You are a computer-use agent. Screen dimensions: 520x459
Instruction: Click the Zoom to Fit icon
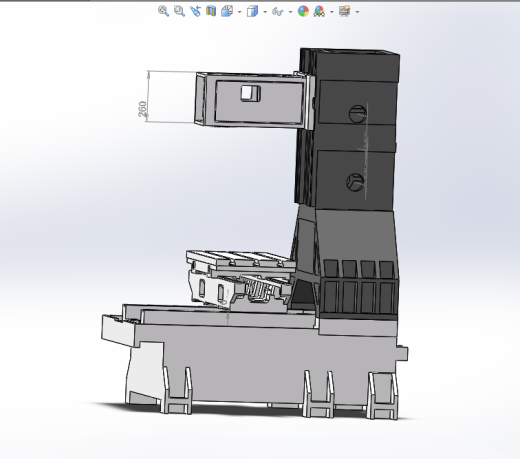[163, 11]
